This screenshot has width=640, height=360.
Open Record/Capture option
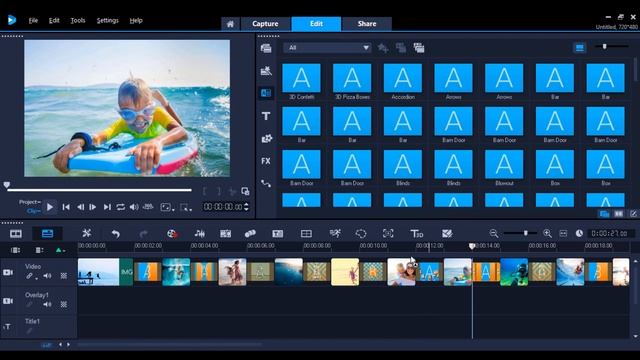click(x=172, y=233)
